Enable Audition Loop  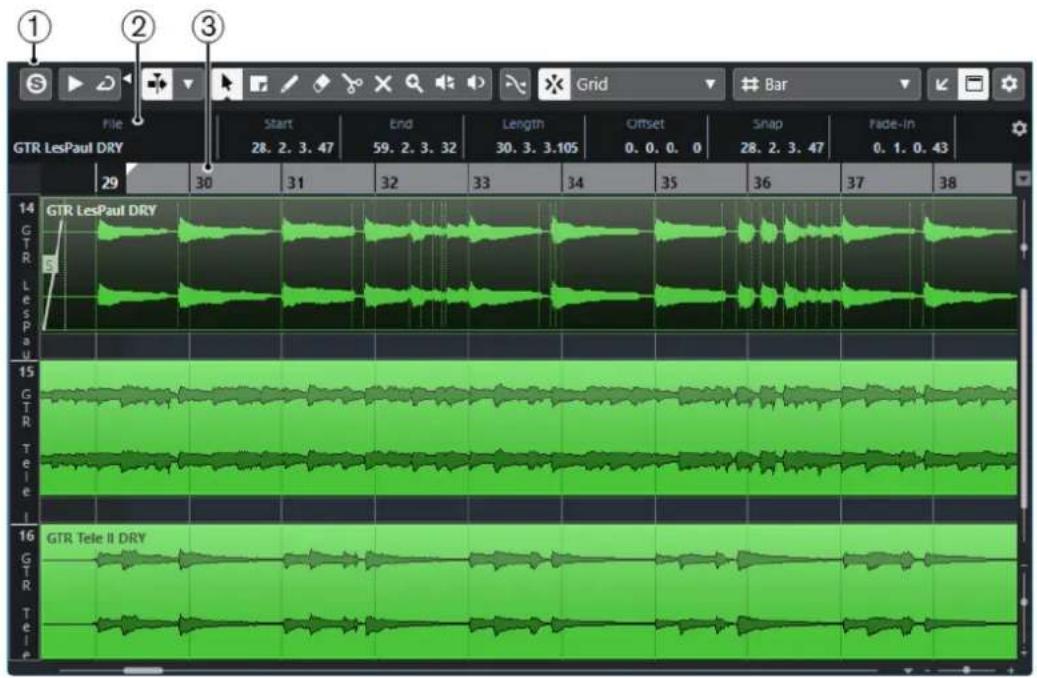(105, 84)
